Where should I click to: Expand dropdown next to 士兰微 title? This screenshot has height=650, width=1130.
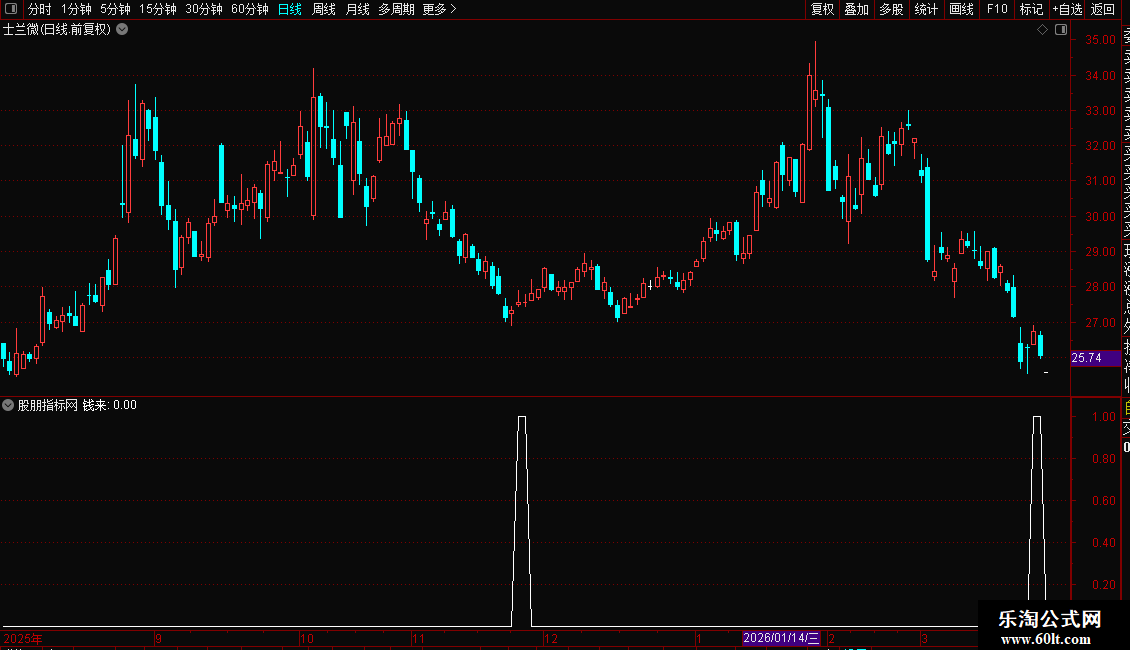pyautogui.click(x=123, y=30)
